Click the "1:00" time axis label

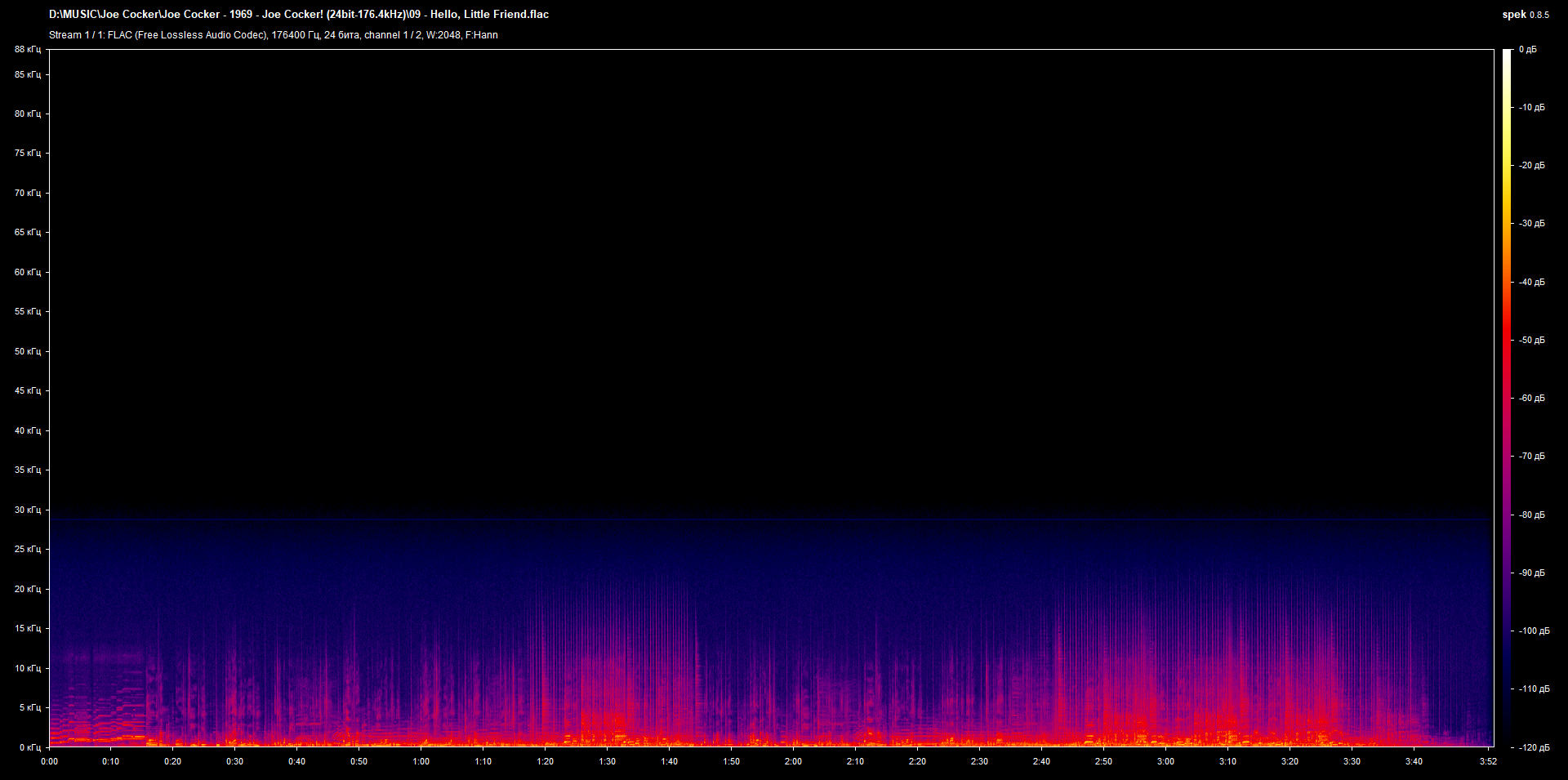421,761
